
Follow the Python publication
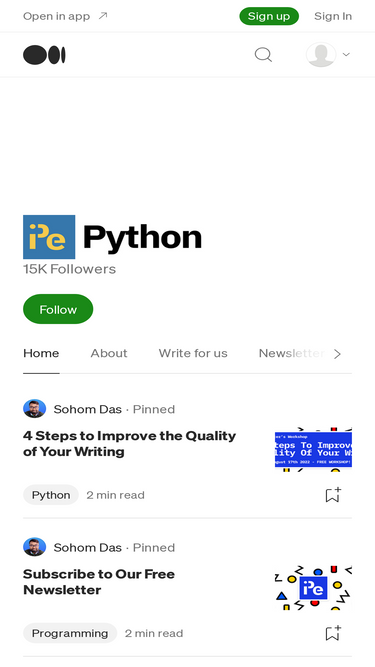click(x=58, y=309)
